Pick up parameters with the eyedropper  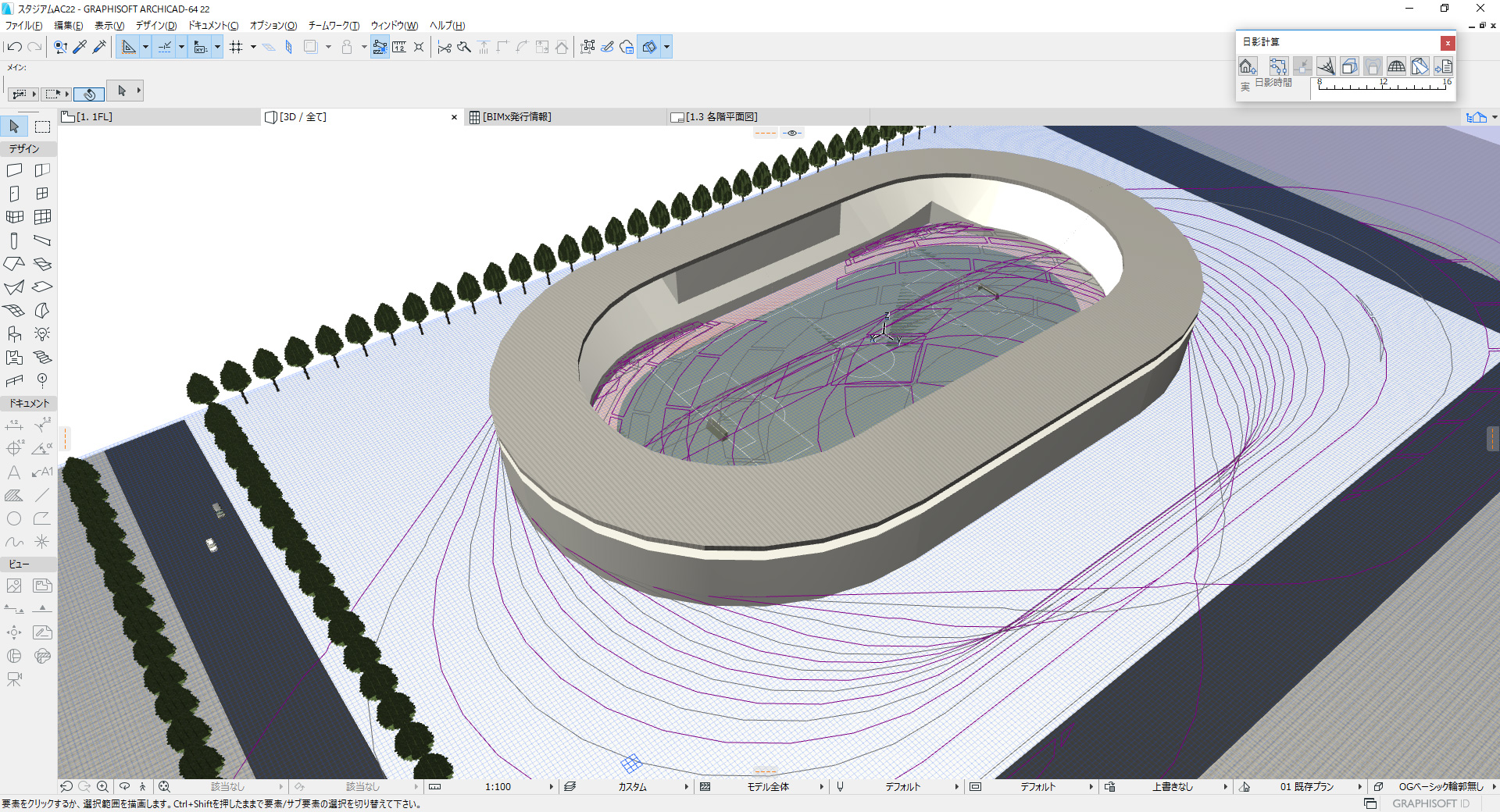click(x=80, y=47)
